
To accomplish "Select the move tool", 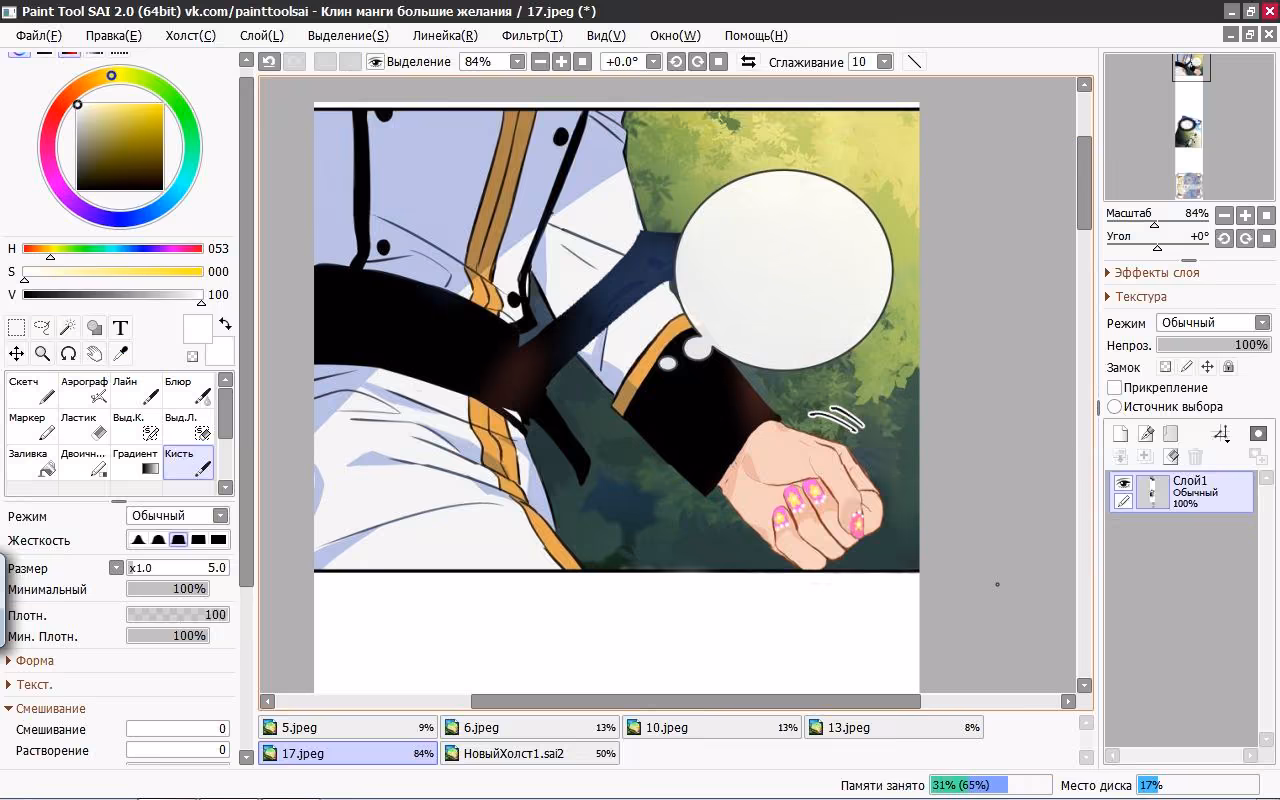I will click(x=17, y=353).
